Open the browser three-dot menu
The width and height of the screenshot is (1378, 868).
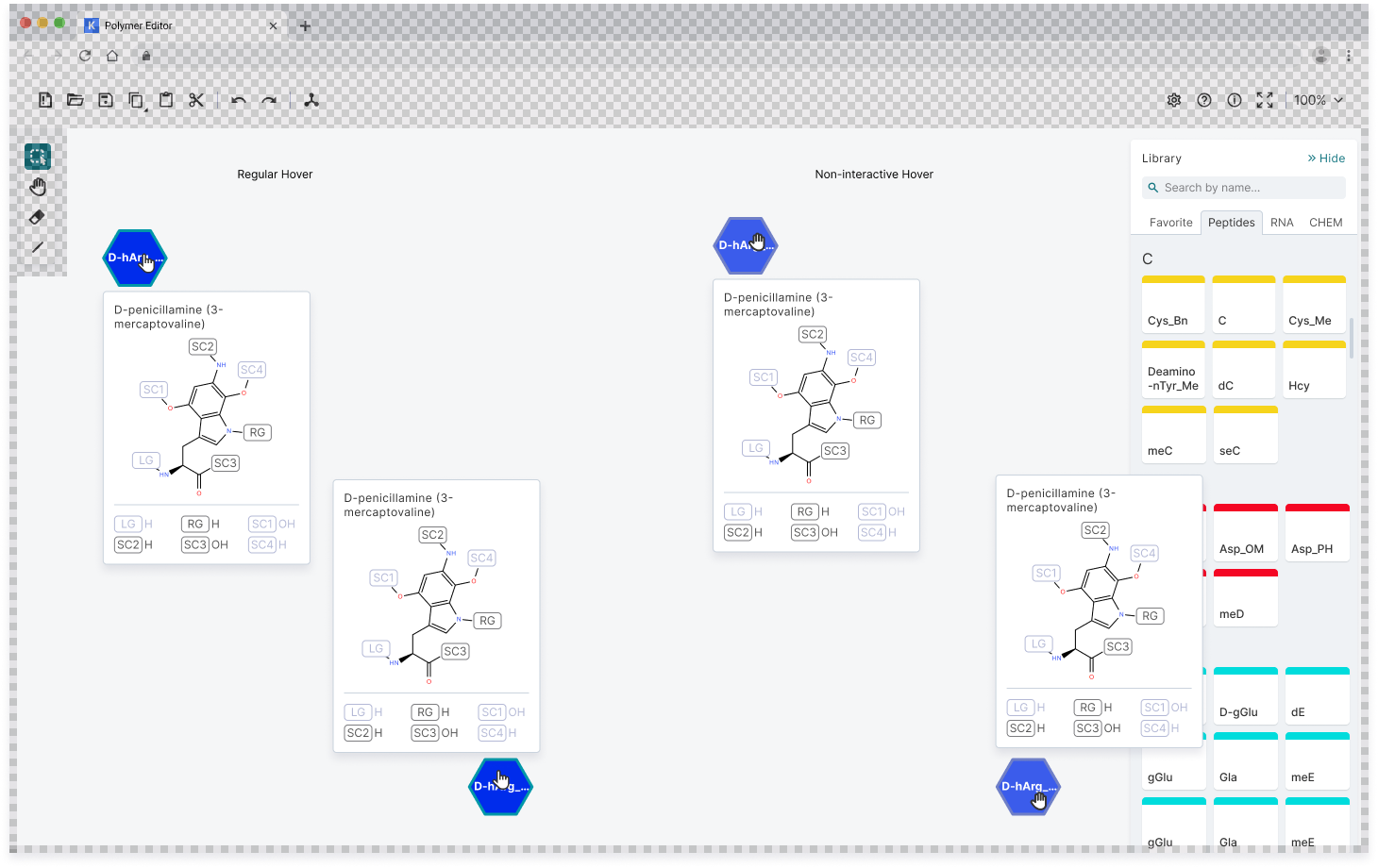pyautogui.click(x=1349, y=56)
